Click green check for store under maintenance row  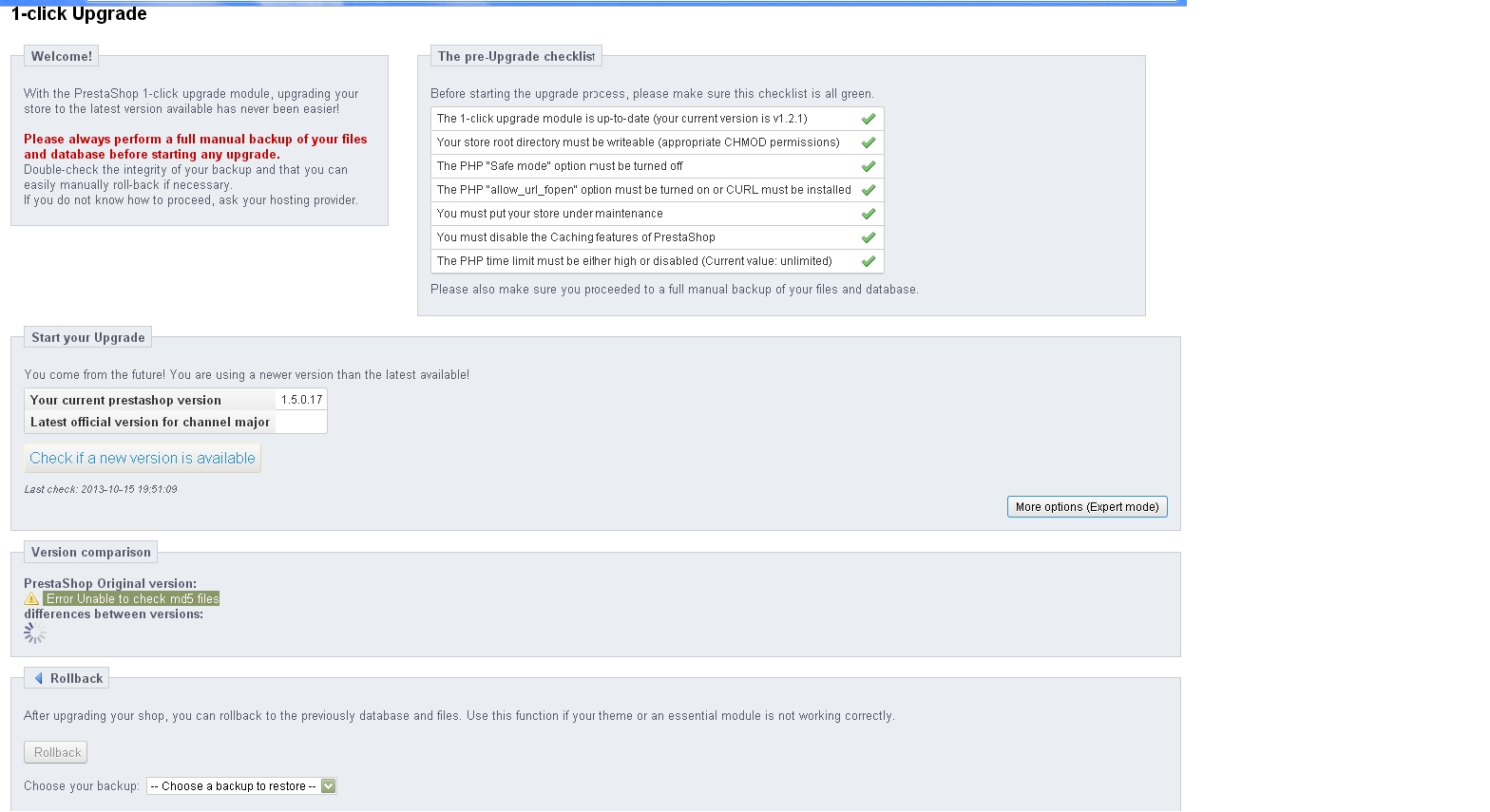tap(868, 214)
